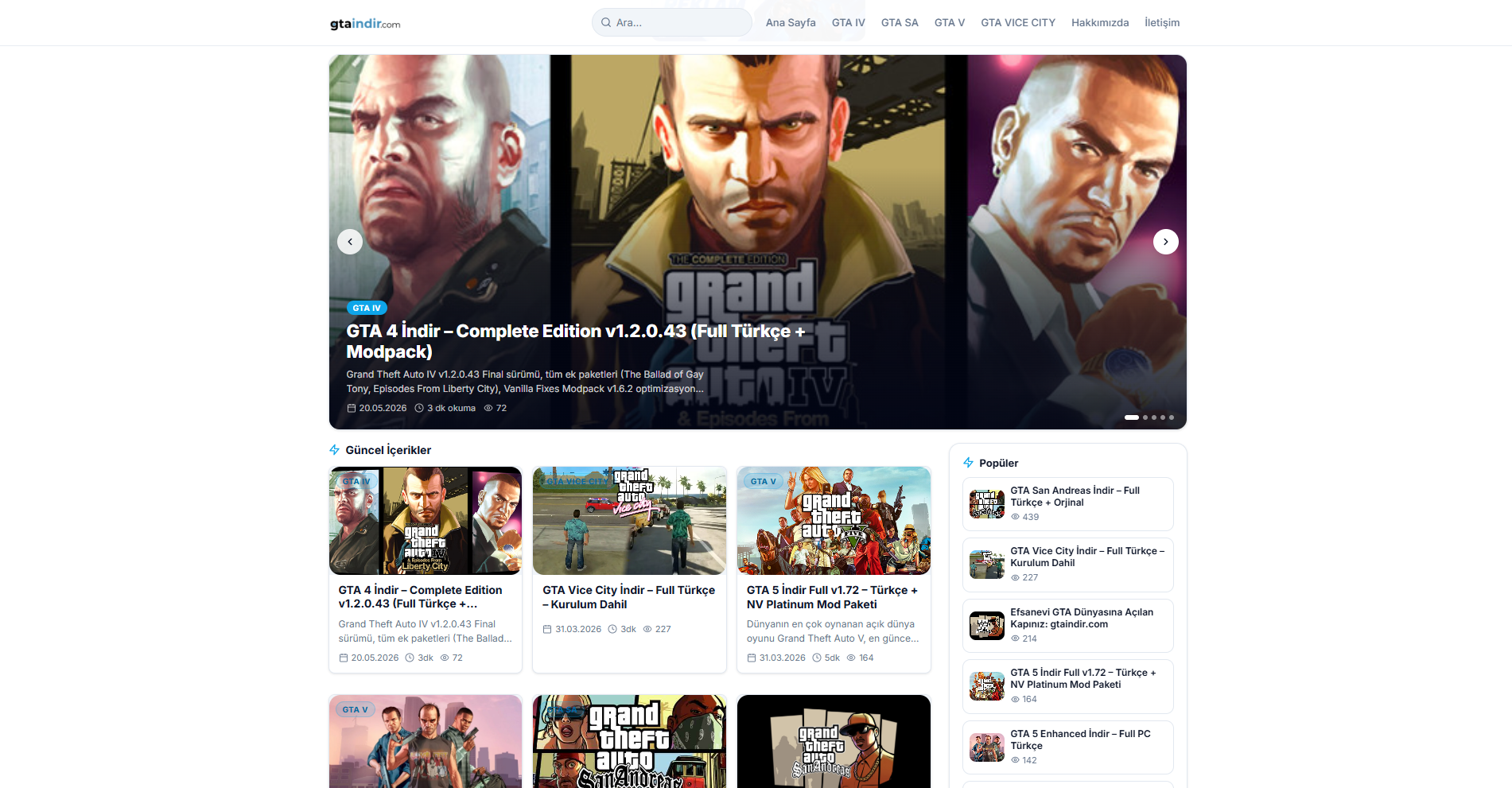This screenshot has height=788, width=1512.
Task: Select the first active carousel indicator
Action: [x=1132, y=417]
